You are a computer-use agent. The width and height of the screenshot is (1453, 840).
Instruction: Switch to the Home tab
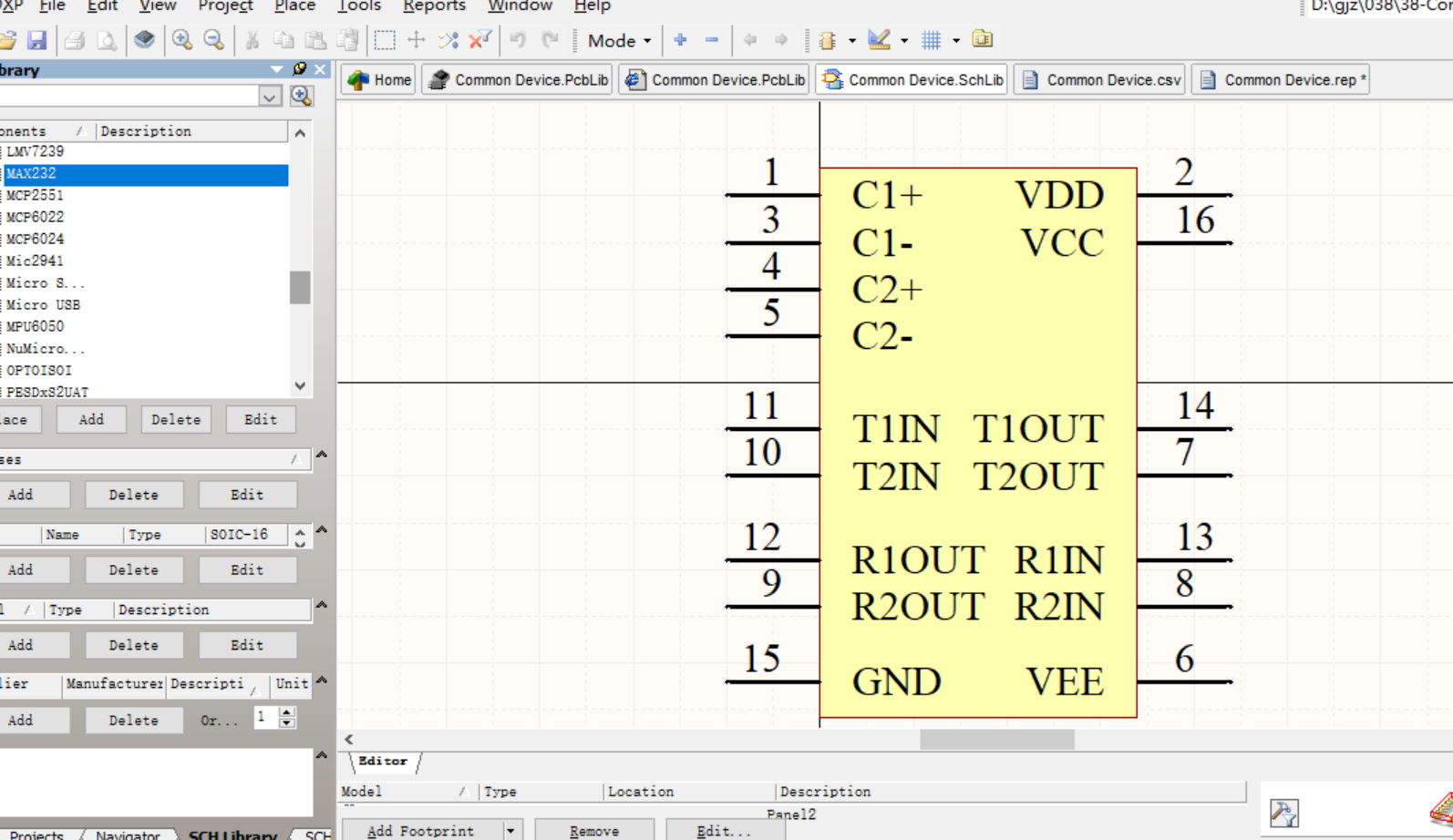[379, 80]
